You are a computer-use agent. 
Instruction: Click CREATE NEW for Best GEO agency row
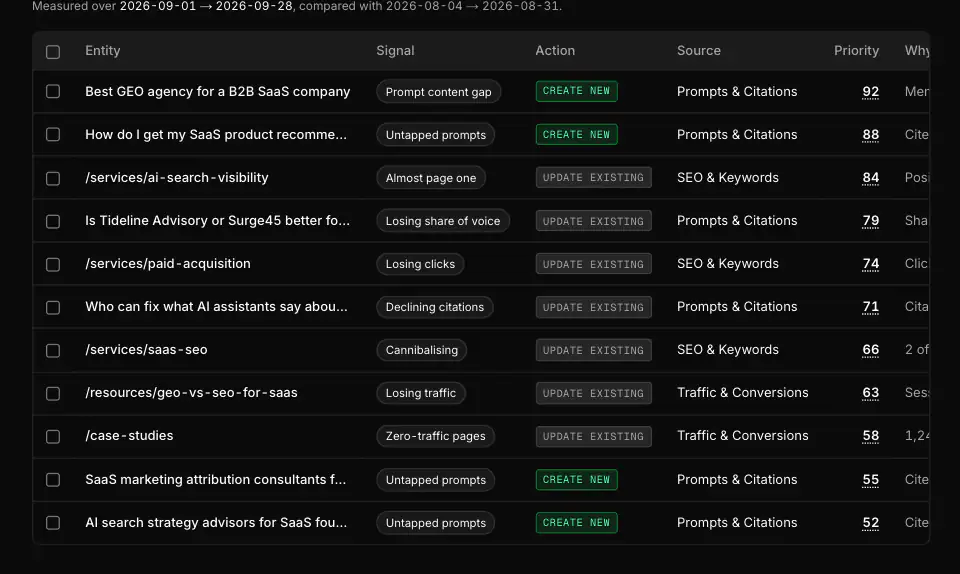[x=576, y=91]
